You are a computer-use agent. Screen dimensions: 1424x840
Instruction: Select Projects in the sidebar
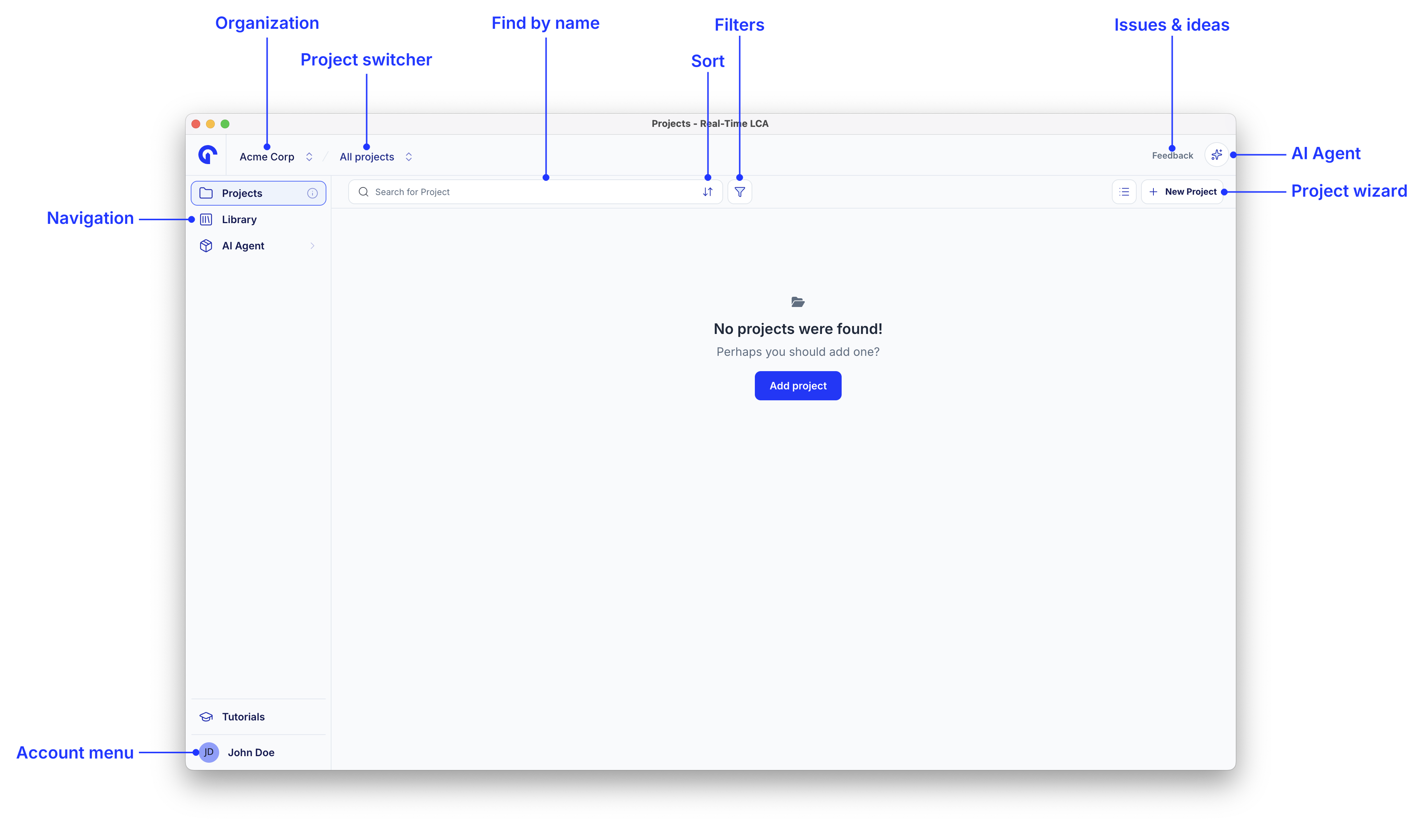click(259, 193)
